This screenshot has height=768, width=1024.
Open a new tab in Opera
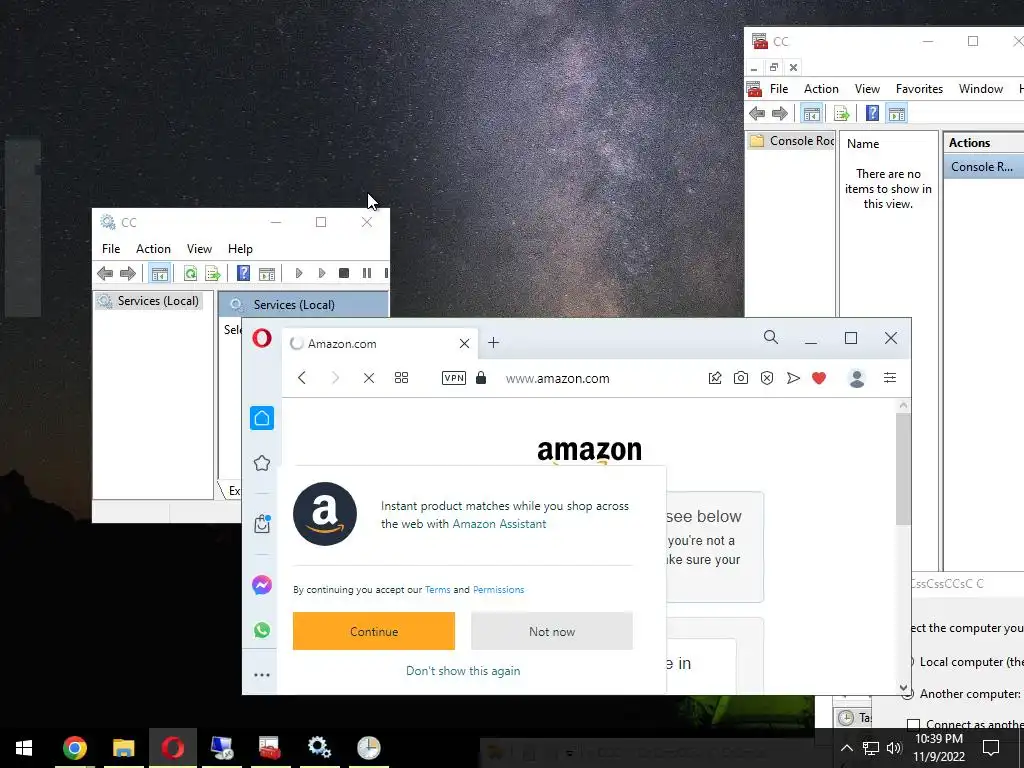pyautogui.click(x=494, y=343)
